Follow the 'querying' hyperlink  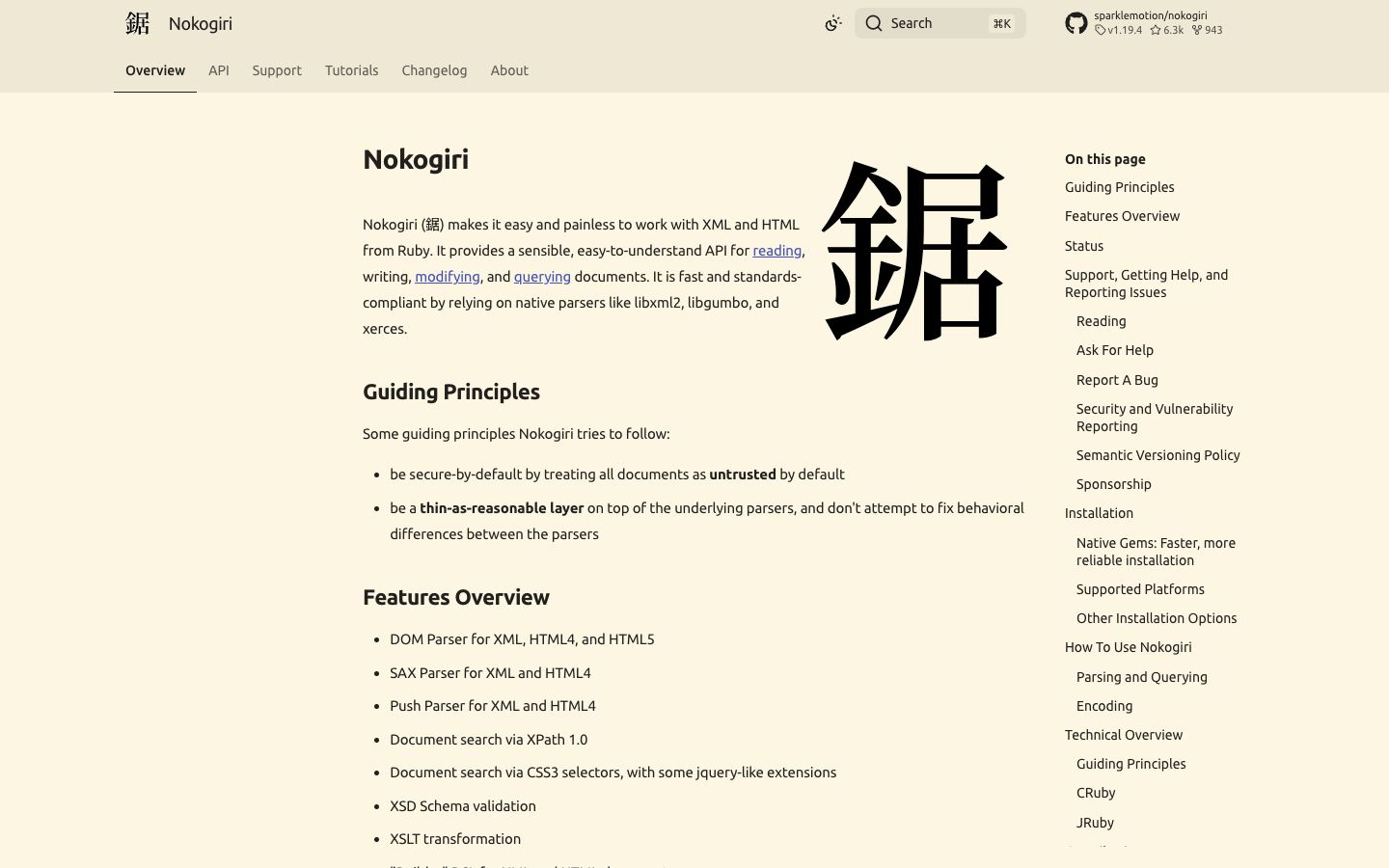click(x=542, y=277)
